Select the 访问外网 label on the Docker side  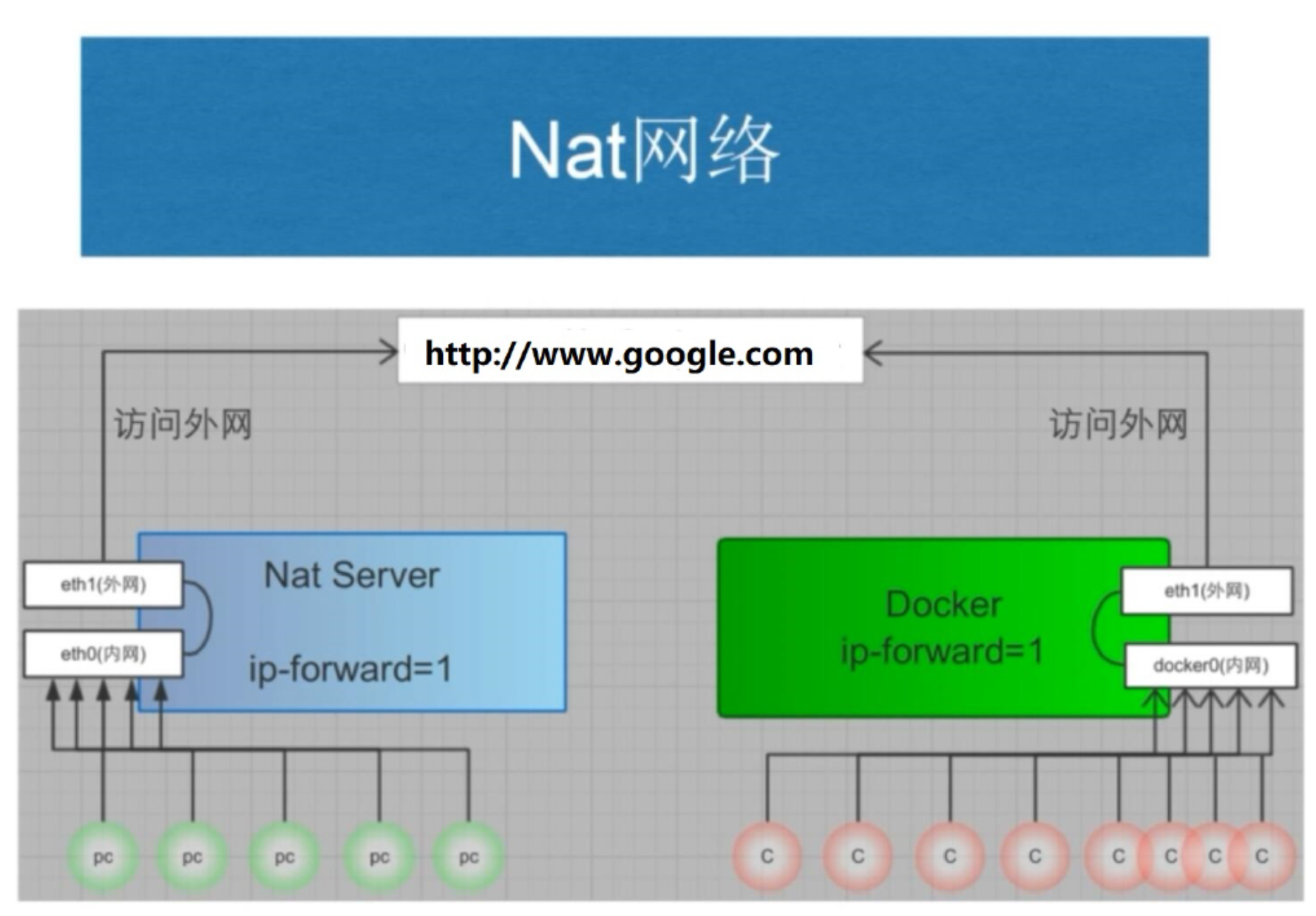pyautogui.click(x=1119, y=424)
